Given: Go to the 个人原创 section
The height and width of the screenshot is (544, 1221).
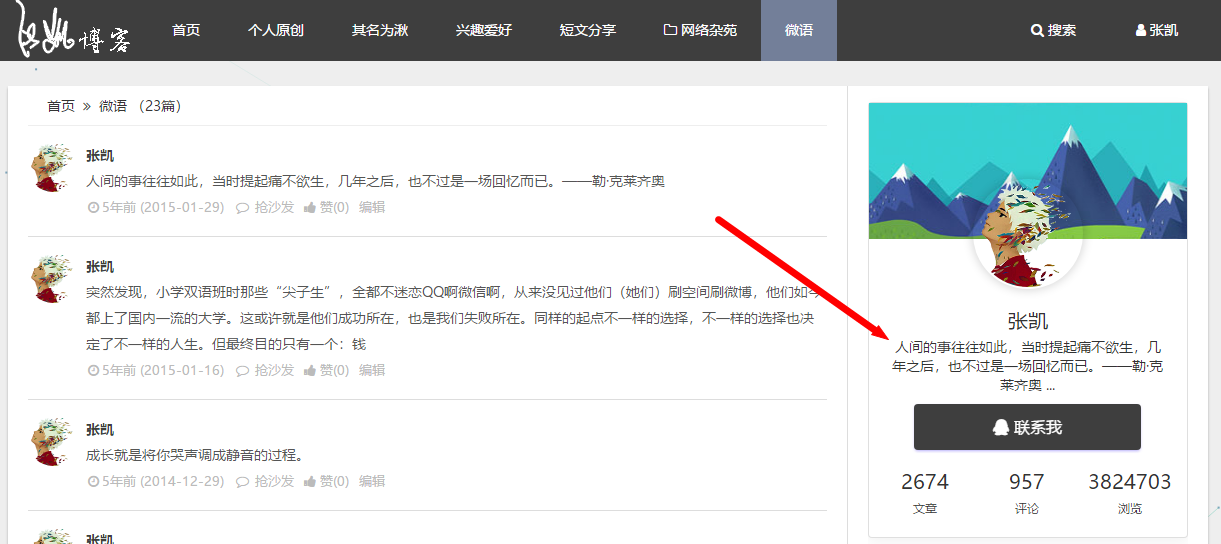Looking at the screenshot, I should [276, 30].
